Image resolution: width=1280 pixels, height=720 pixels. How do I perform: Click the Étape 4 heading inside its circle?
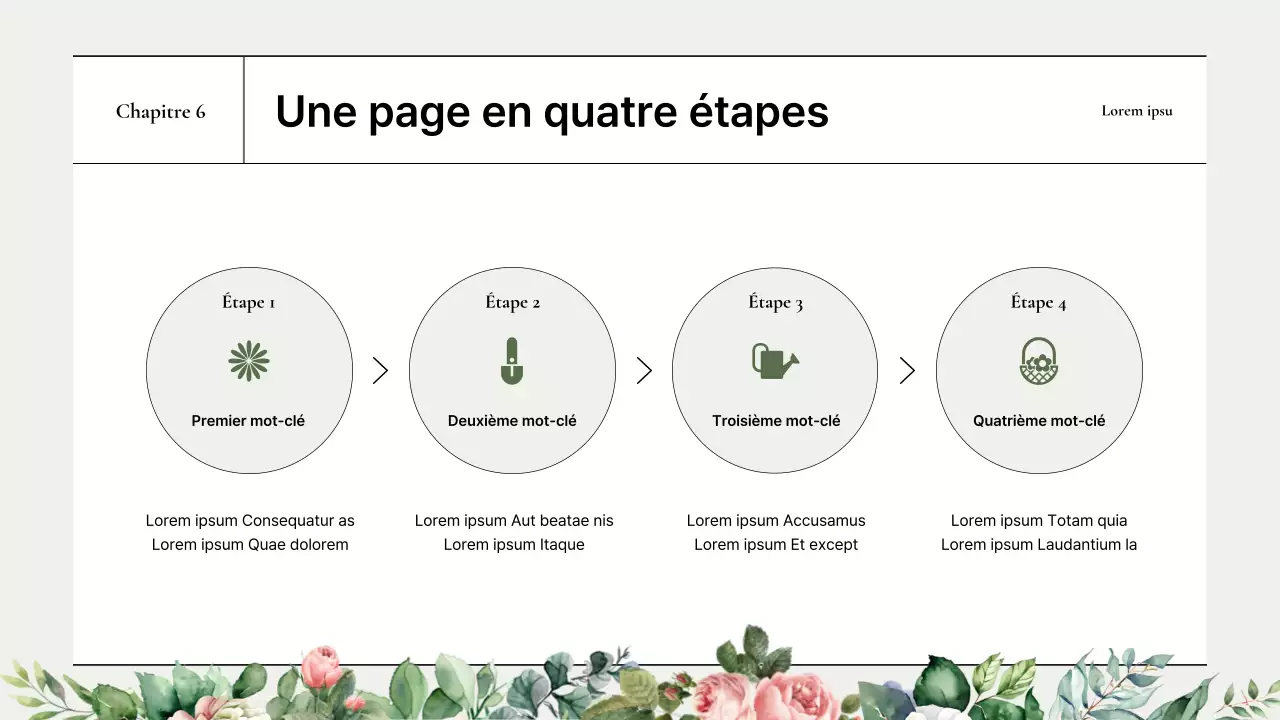(1038, 302)
